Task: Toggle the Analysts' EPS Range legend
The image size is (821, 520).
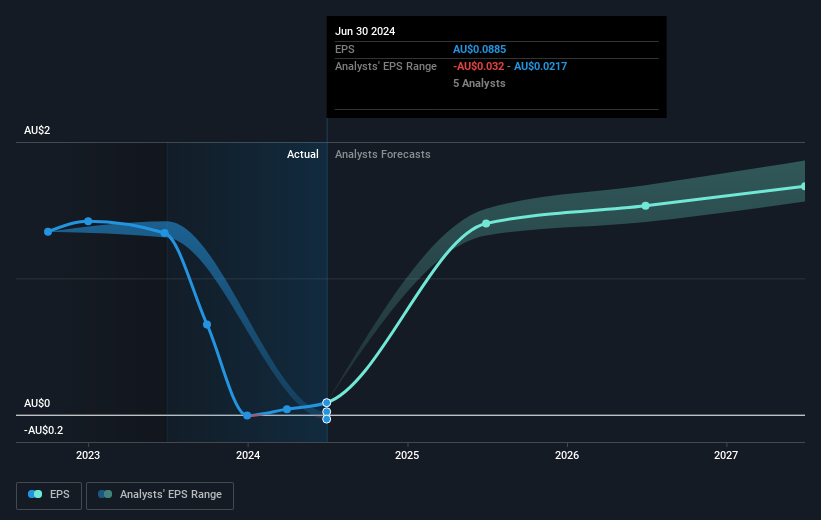Action: pyautogui.click(x=160, y=495)
